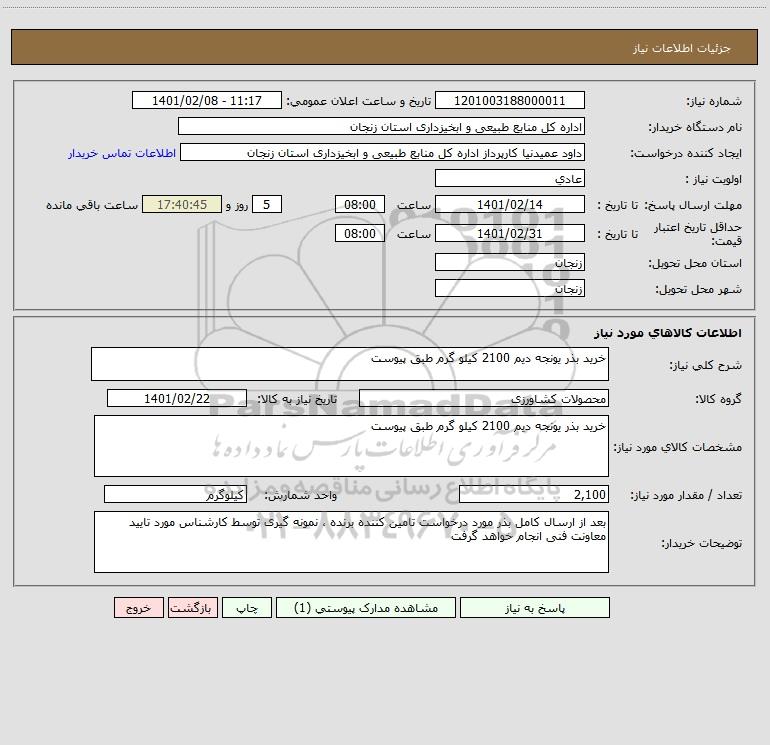The image size is (770, 745).
Task: Click the بازگشت back button
Action: pyautogui.click(x=192, y=607)
